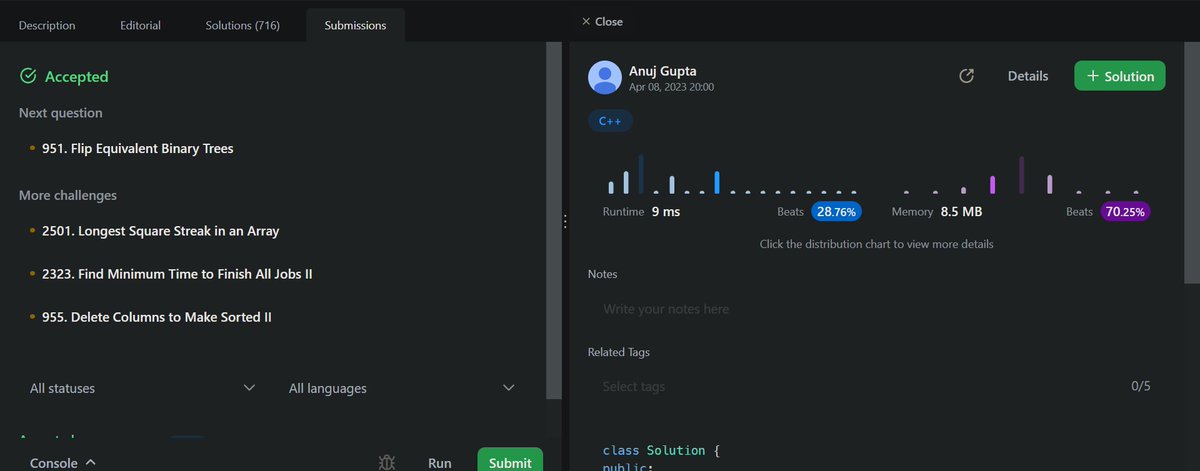Image resolution: width=1200 pixels, height=471 pixels.
Task: Click the green + Solution button
Action: [1120, 76]
